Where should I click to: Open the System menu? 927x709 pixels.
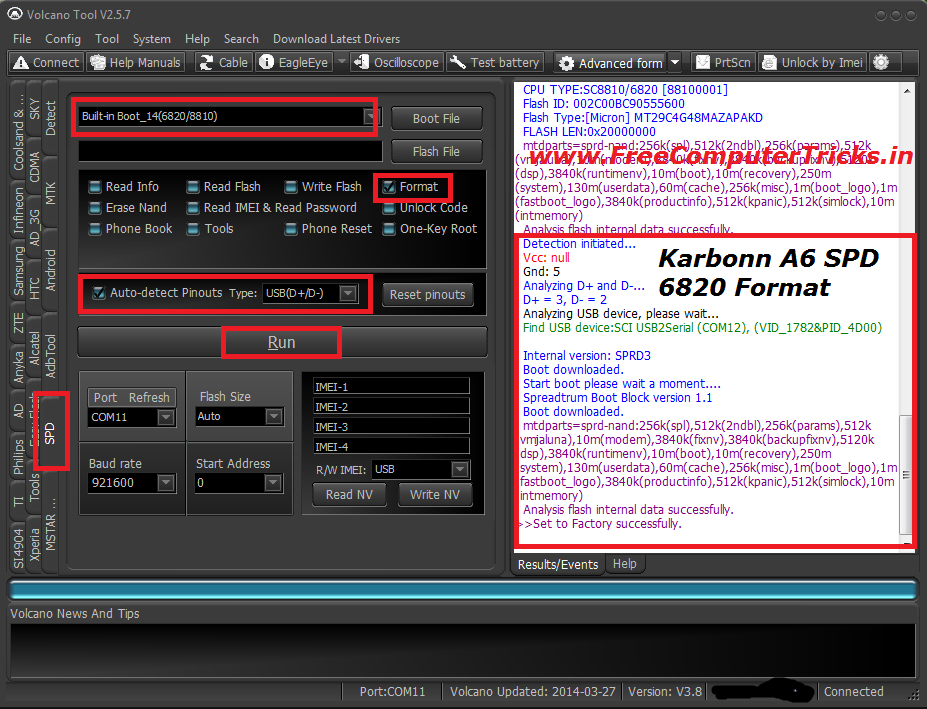tap(151, 39)
